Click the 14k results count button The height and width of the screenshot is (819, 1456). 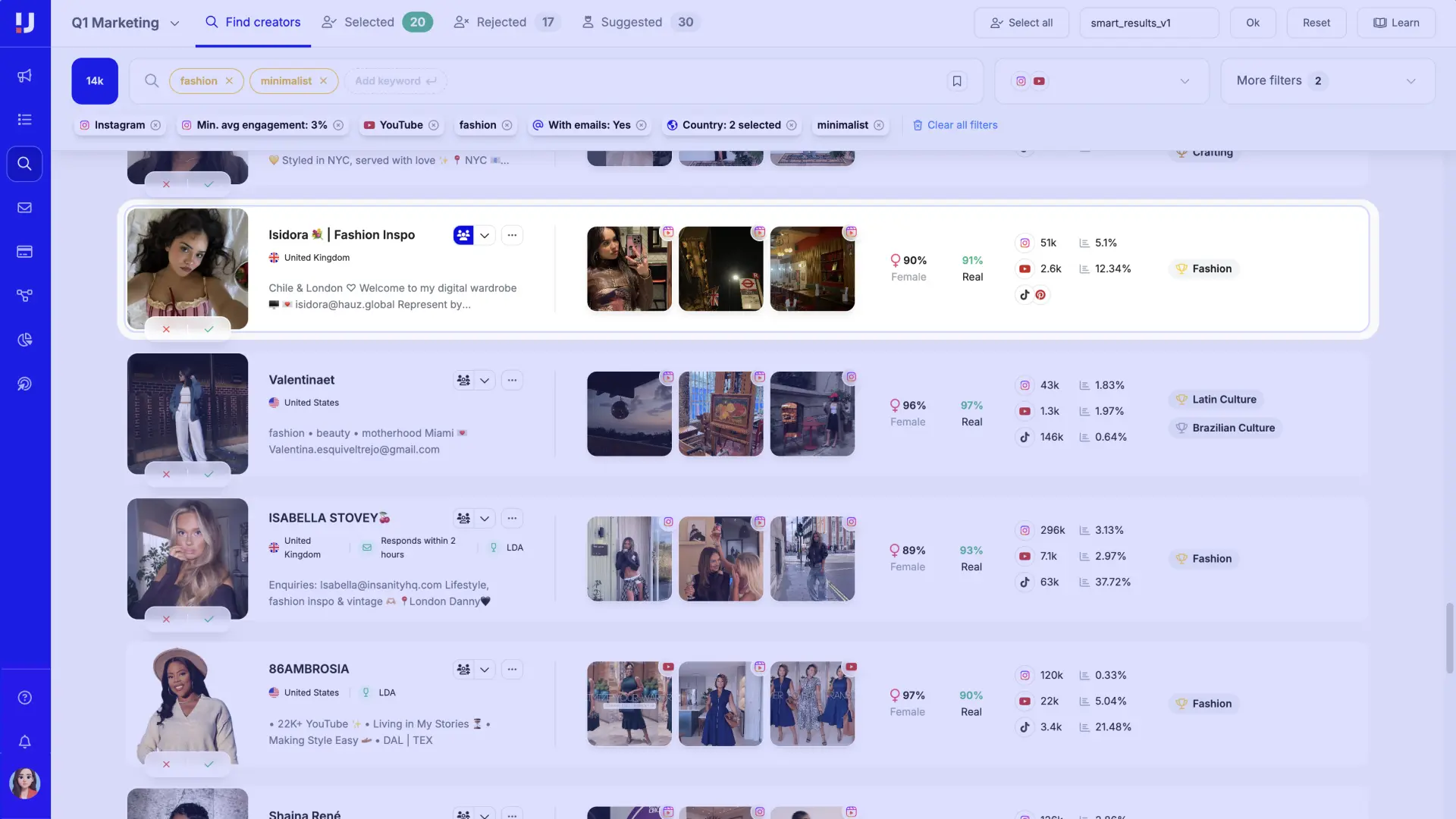(x=95, y=81)
